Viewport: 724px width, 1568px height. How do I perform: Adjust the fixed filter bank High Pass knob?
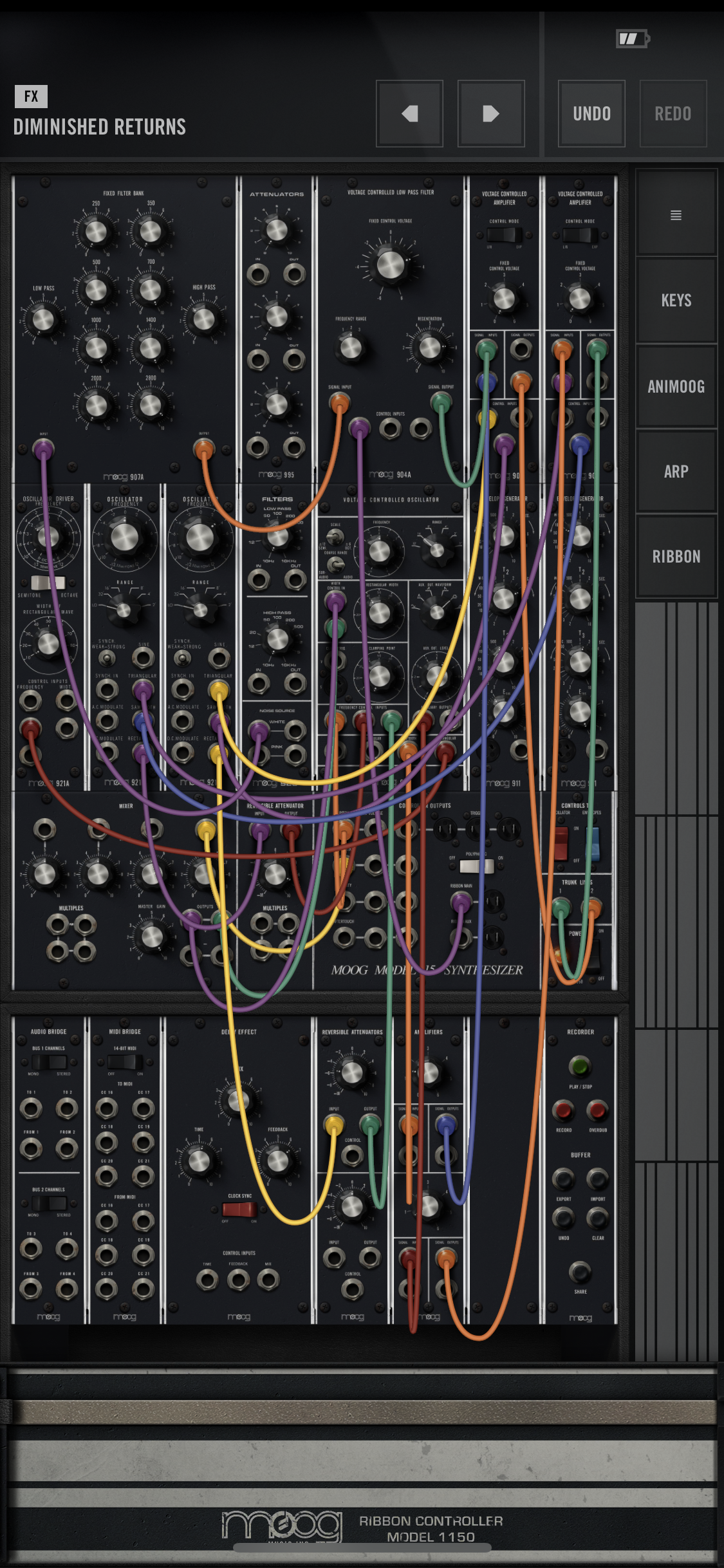point(204,319)
